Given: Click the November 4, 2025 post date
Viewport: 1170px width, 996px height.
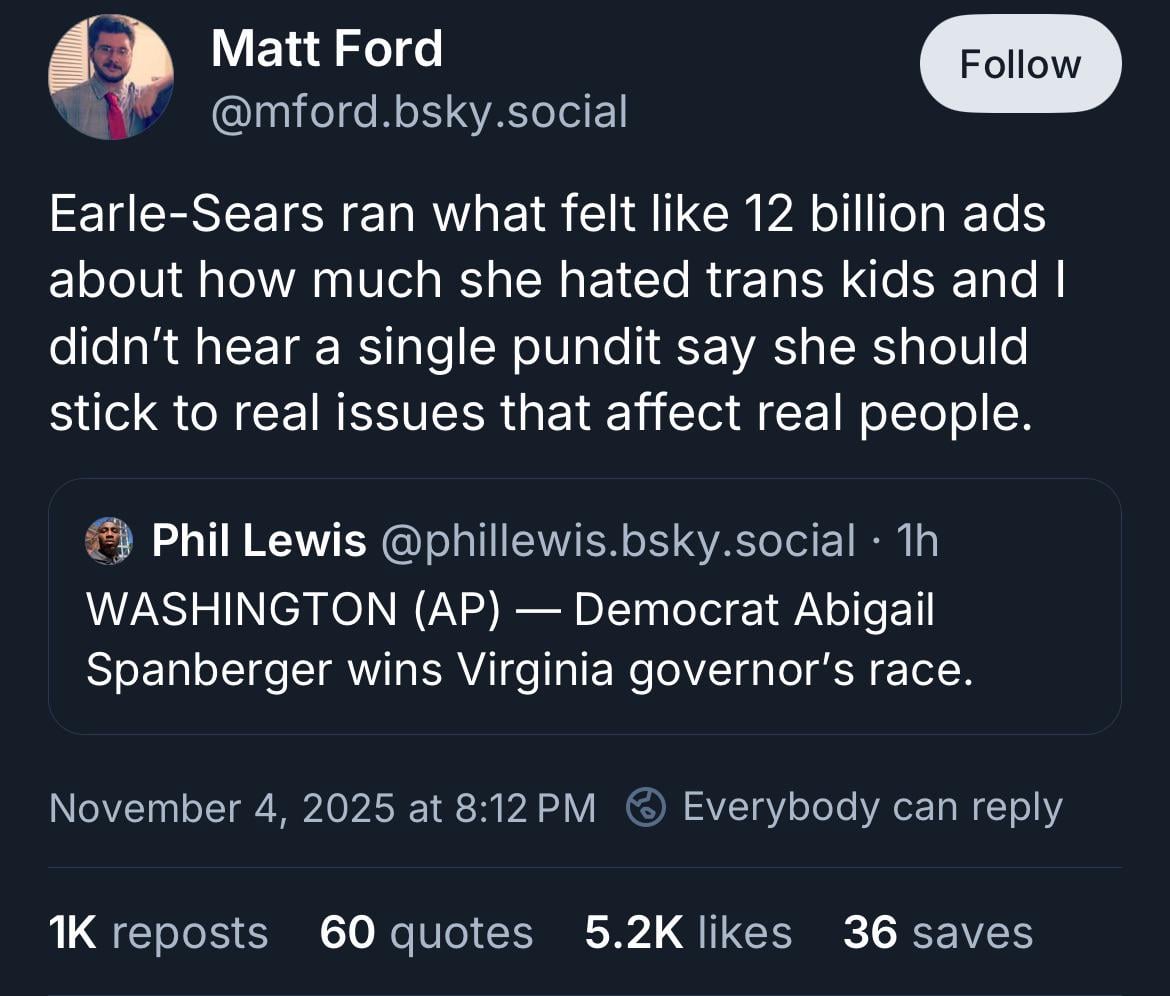Looking at the screenshot, I should [x=322, y=807].
